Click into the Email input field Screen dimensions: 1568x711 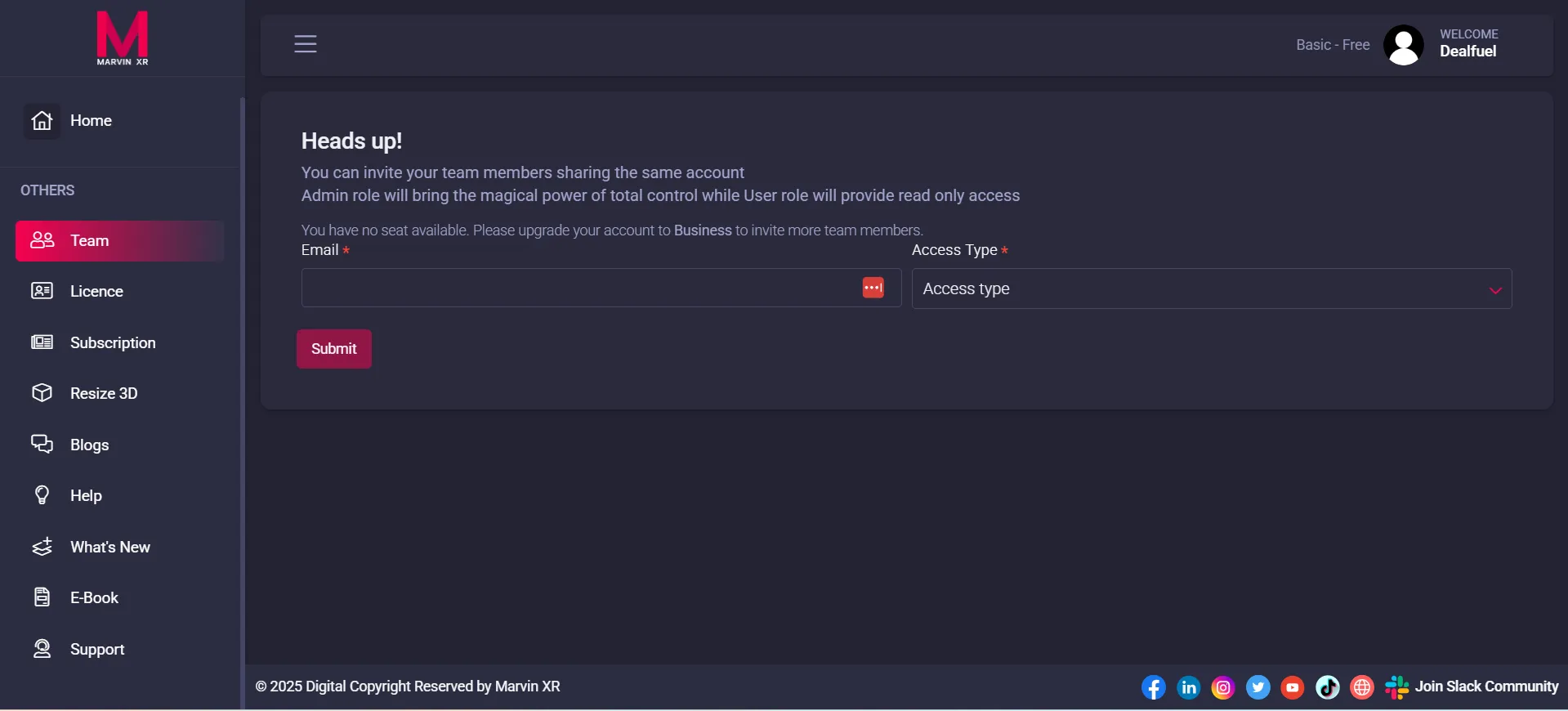(576, 288)
